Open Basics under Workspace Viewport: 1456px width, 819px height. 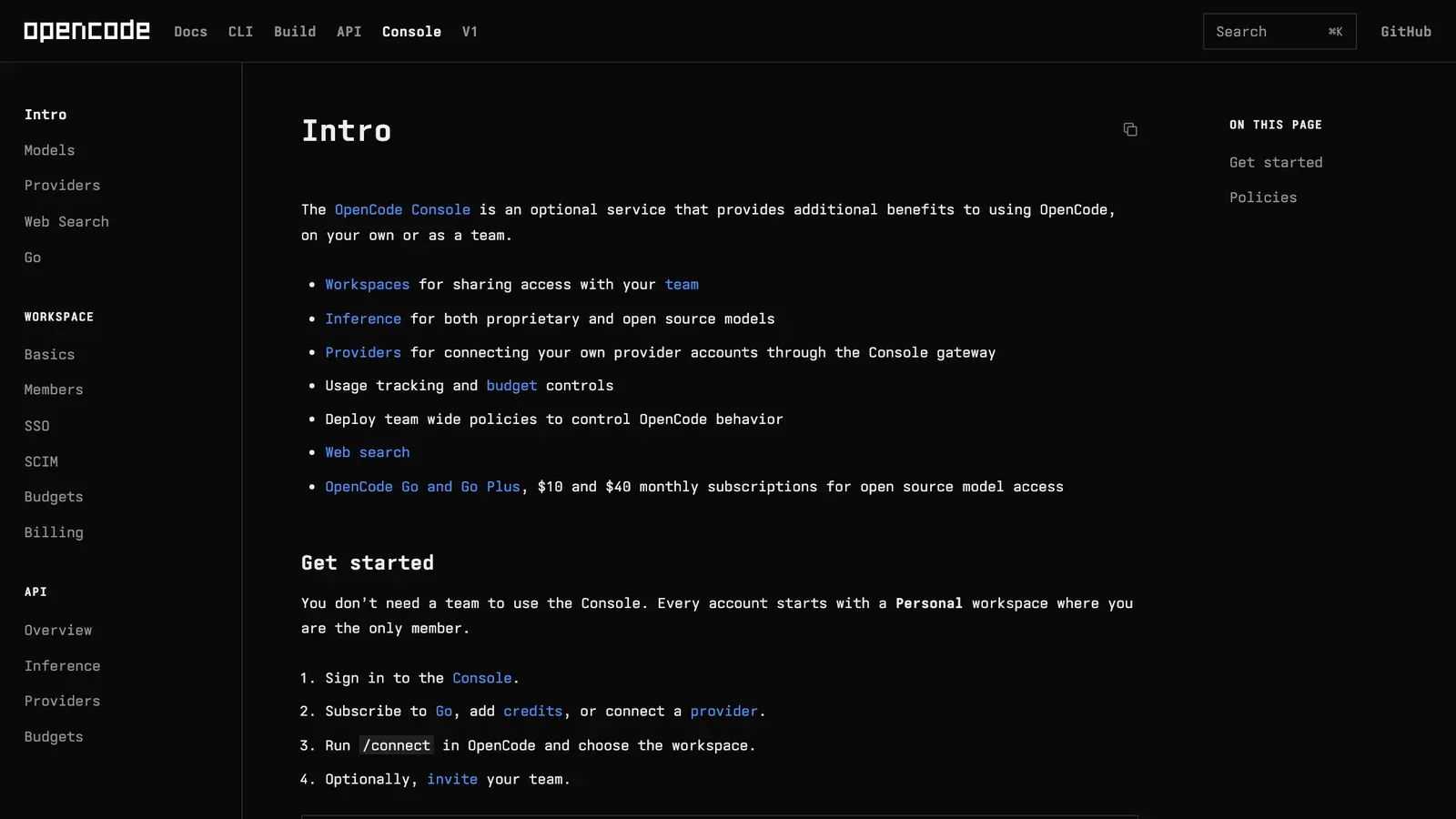(49, 355)
